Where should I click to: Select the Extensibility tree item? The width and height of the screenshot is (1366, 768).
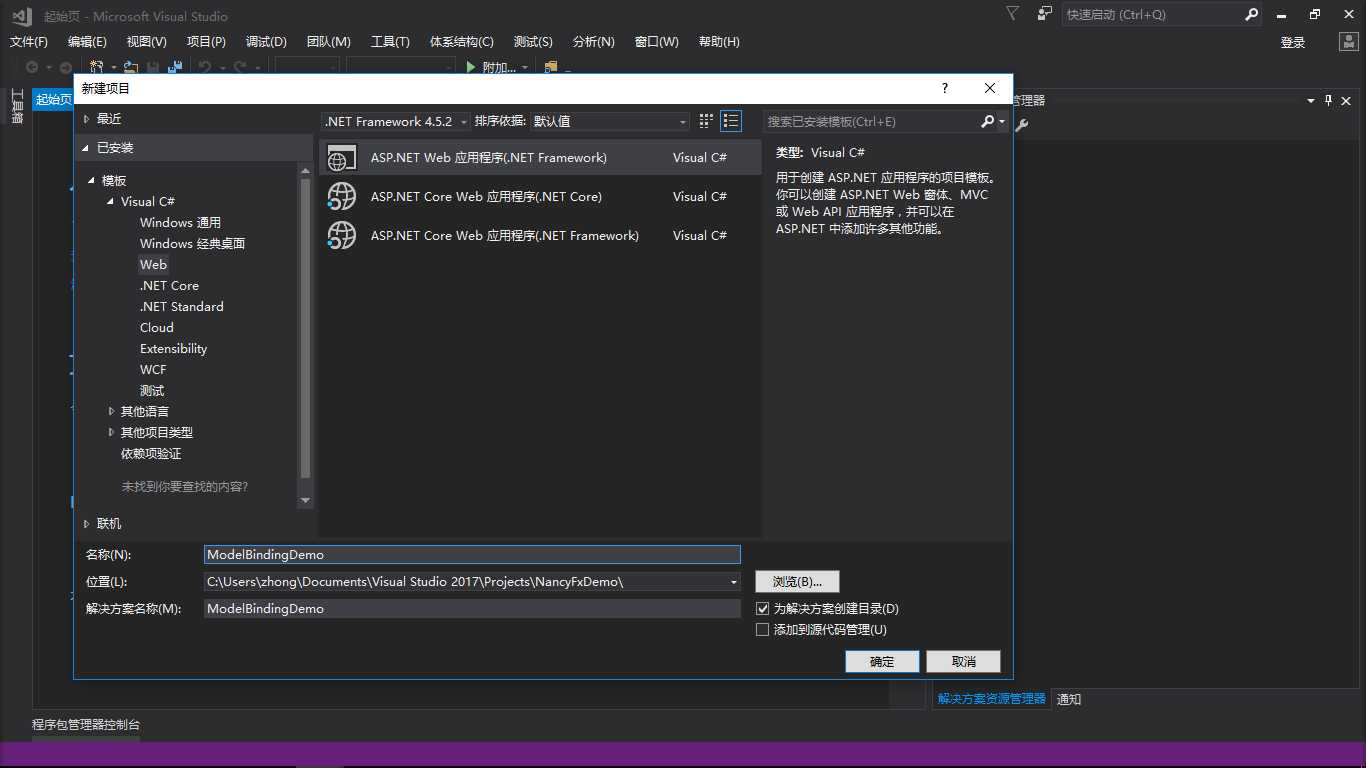point(173,348)
